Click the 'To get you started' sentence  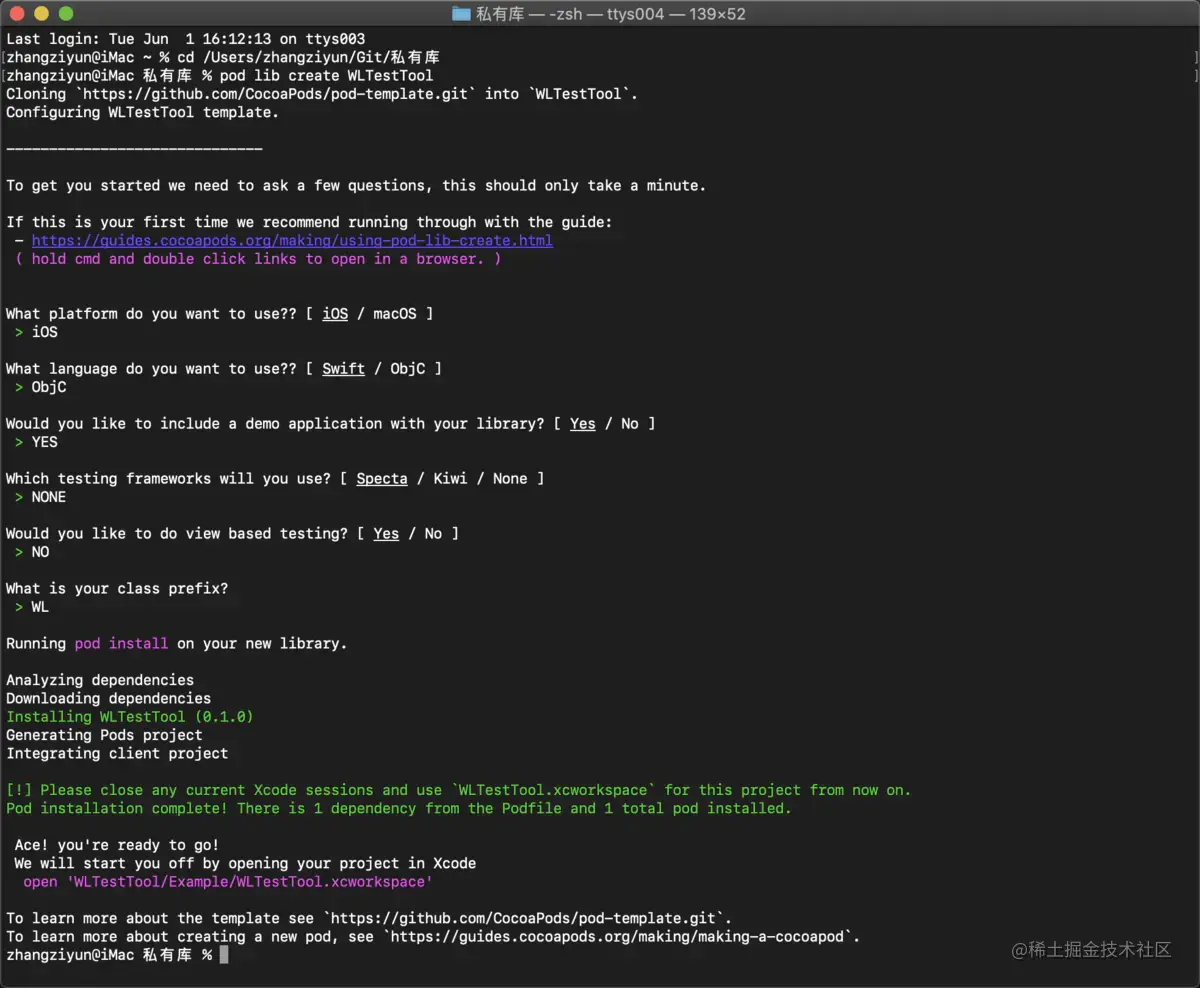(x=356, y=185)
